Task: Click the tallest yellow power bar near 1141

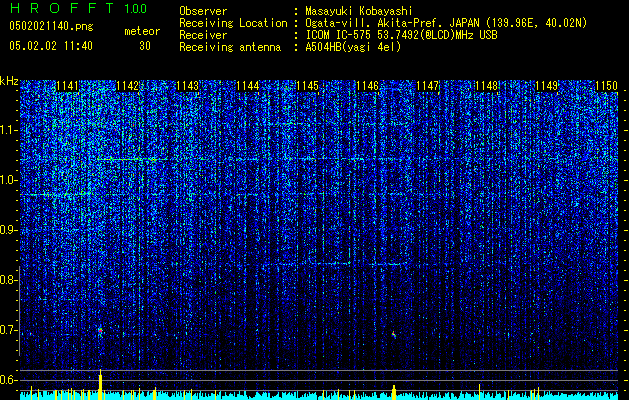Action: (x=100, y=384)
